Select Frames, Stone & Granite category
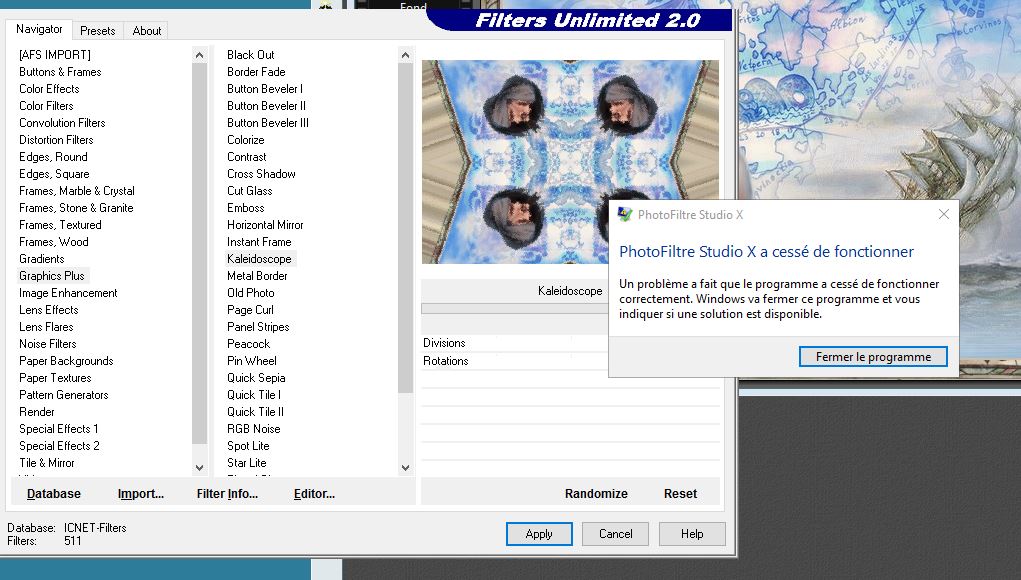Image resolution: width=1021 pixels, height=580 pixels. [x=76, y=208]
